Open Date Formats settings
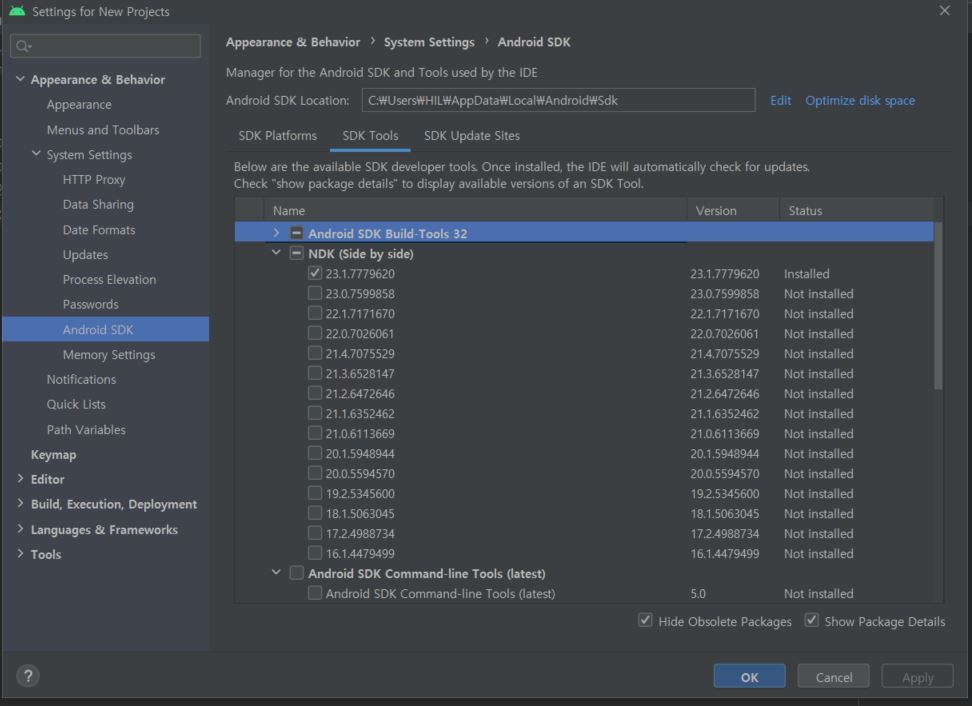The image size is (972, 706). tap(99, 230)
